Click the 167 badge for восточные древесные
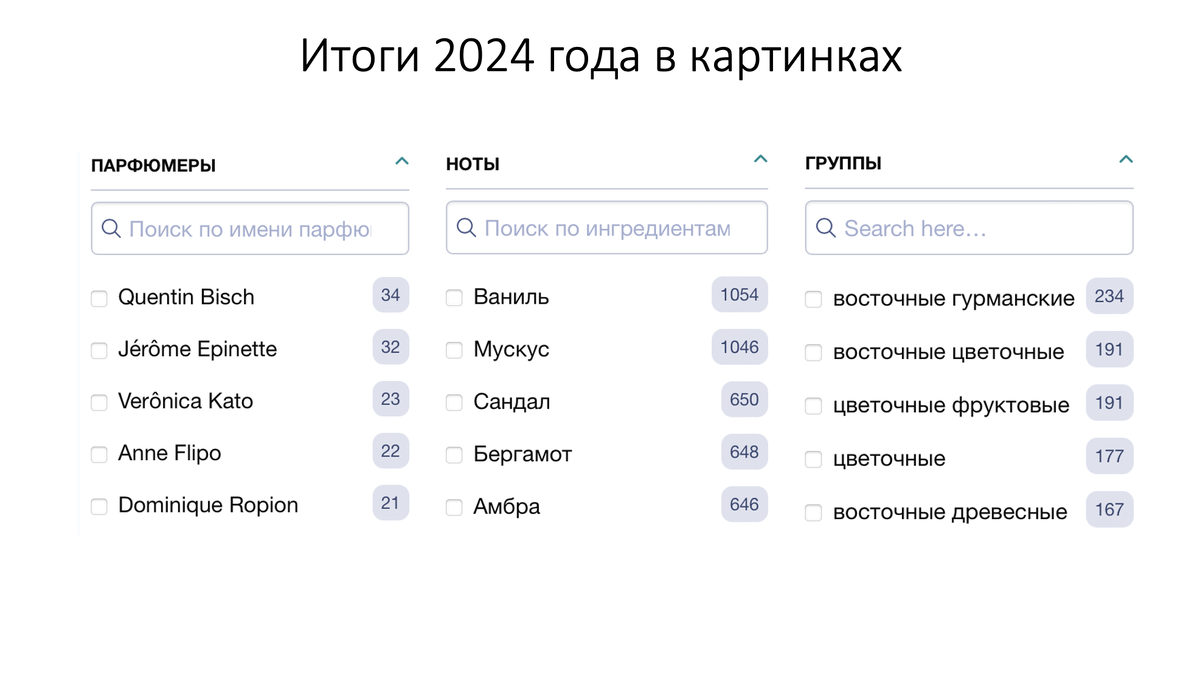This screenshot has height=675, width=1200. (1109, 509)
